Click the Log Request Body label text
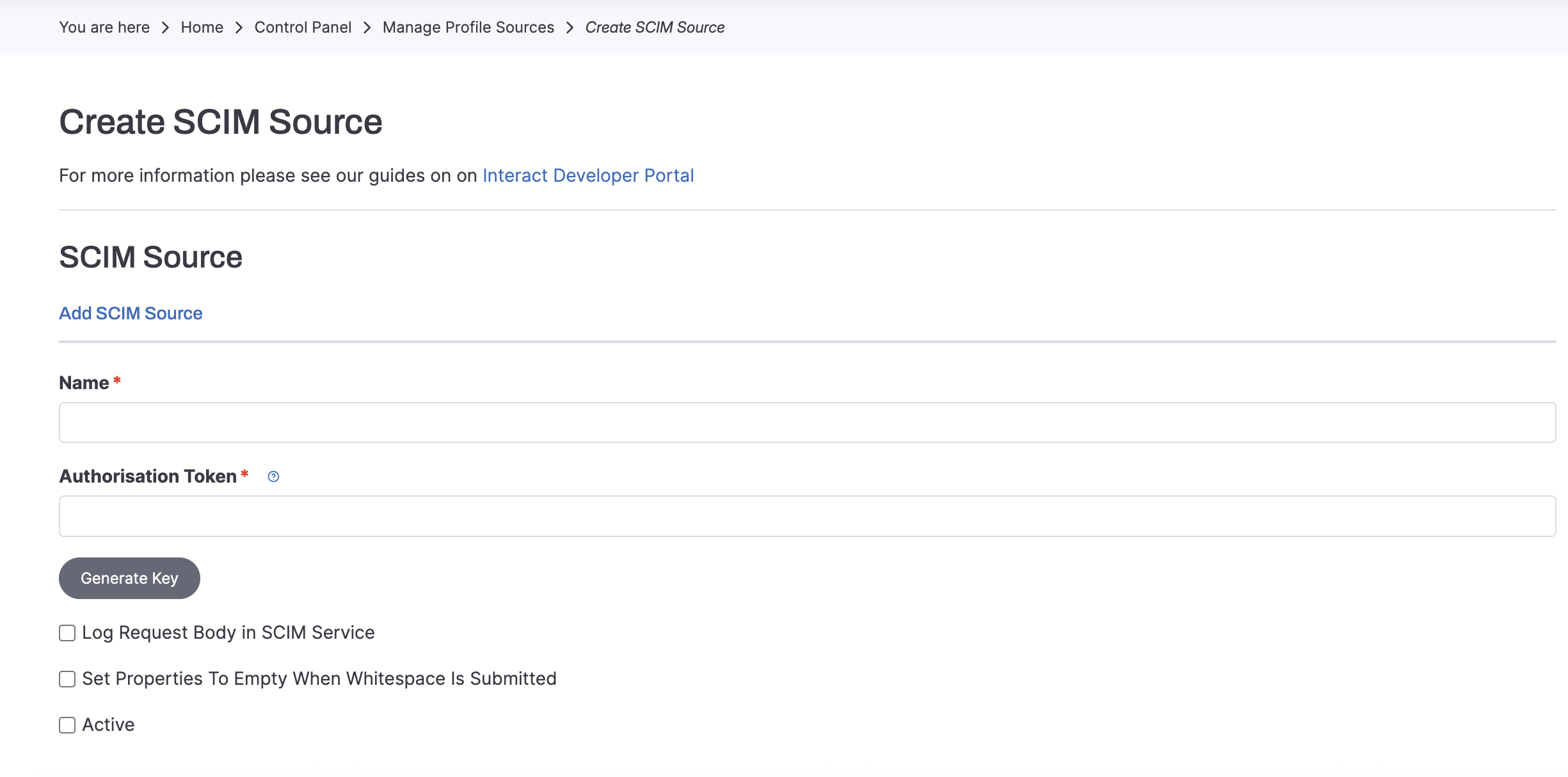 click(228, 632)
